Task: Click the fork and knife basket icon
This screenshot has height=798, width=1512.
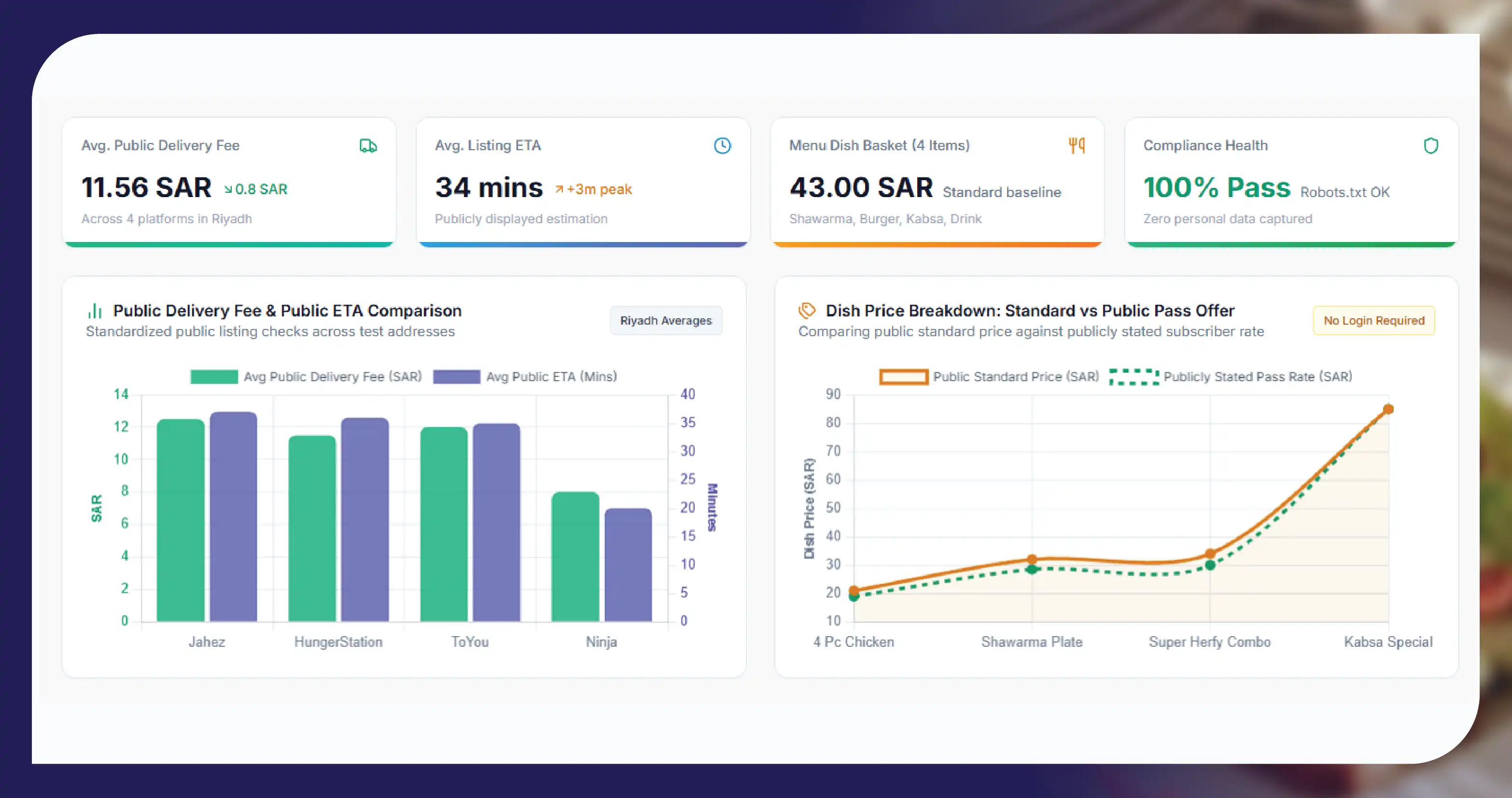Action: point(1077,145)
